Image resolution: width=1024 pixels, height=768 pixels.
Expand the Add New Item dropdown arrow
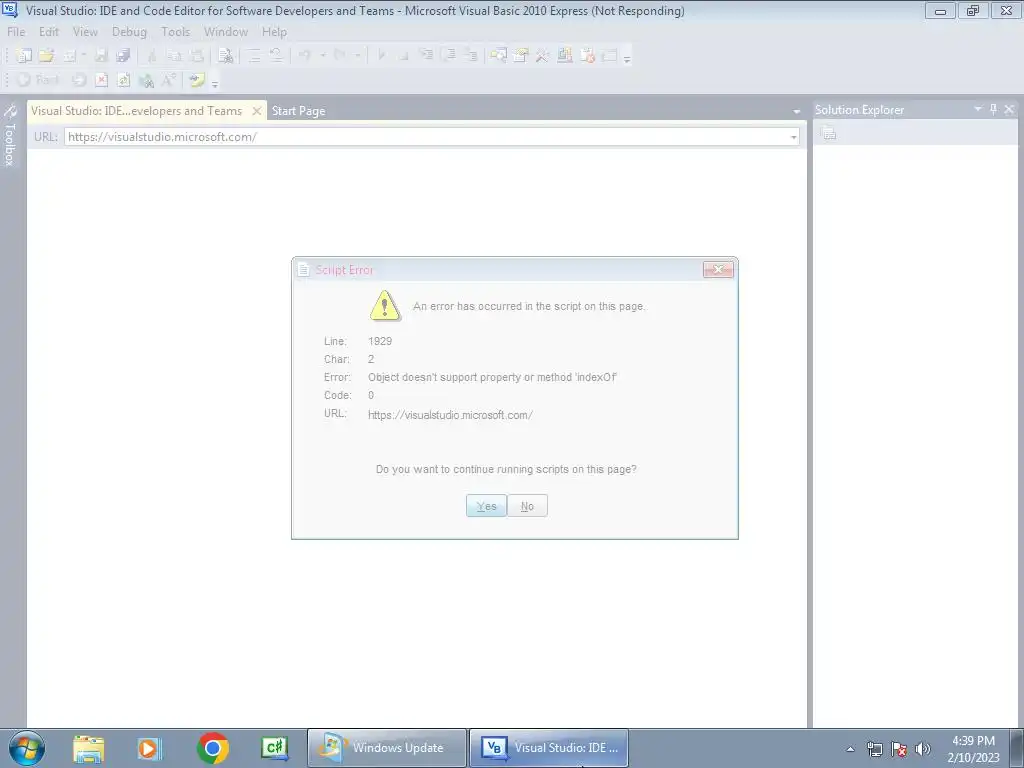pos(84,56)
